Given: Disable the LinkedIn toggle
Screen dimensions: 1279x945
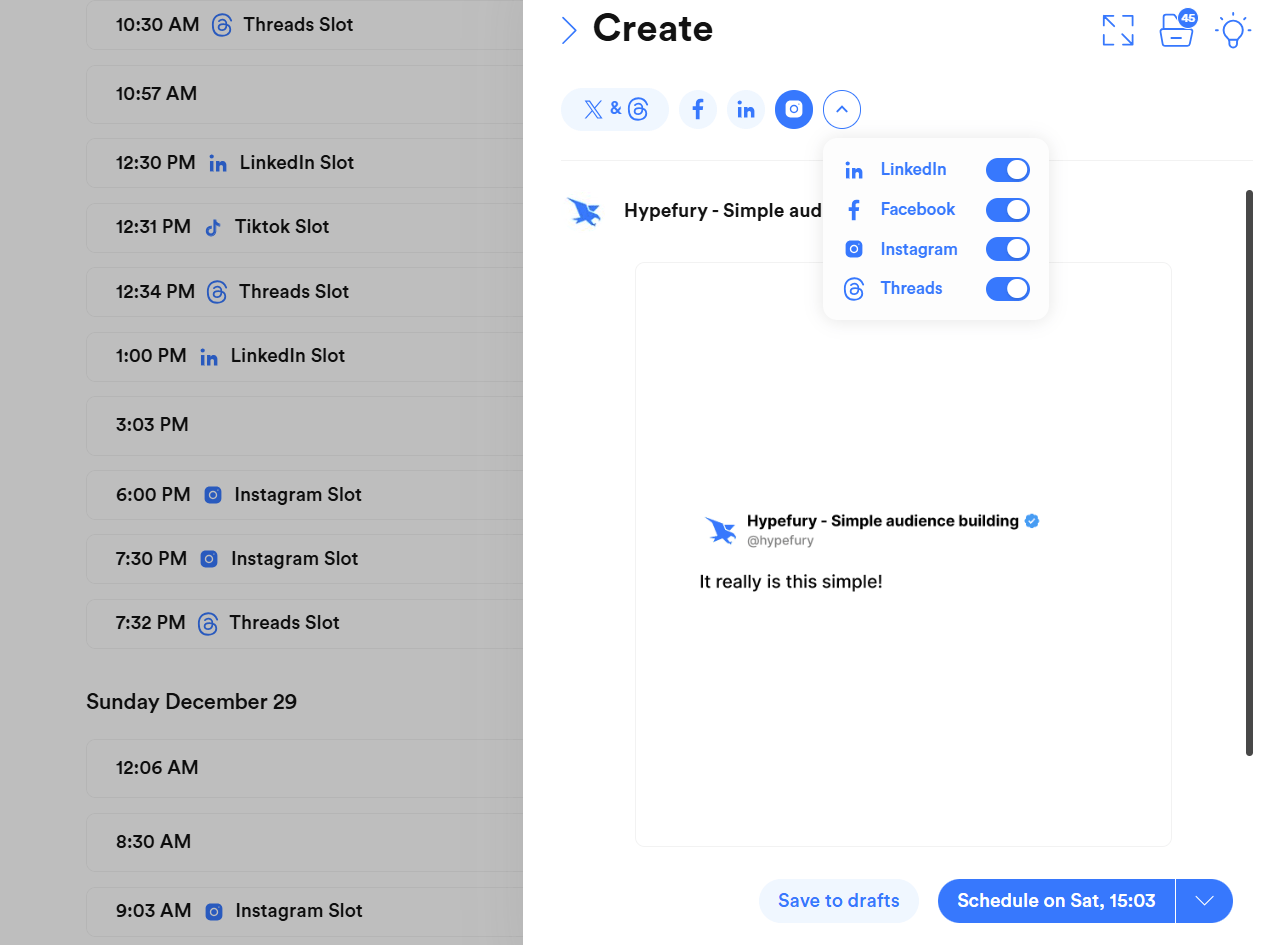Looking at the screenshot, I should [1007, 169].
